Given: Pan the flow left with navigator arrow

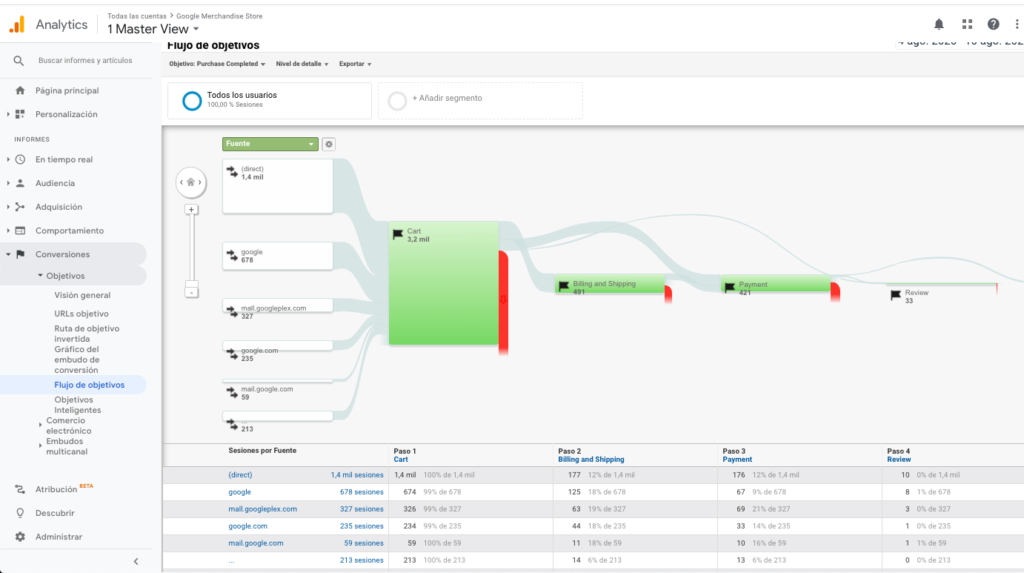Looking at the screenshot, I should [181, 182].
